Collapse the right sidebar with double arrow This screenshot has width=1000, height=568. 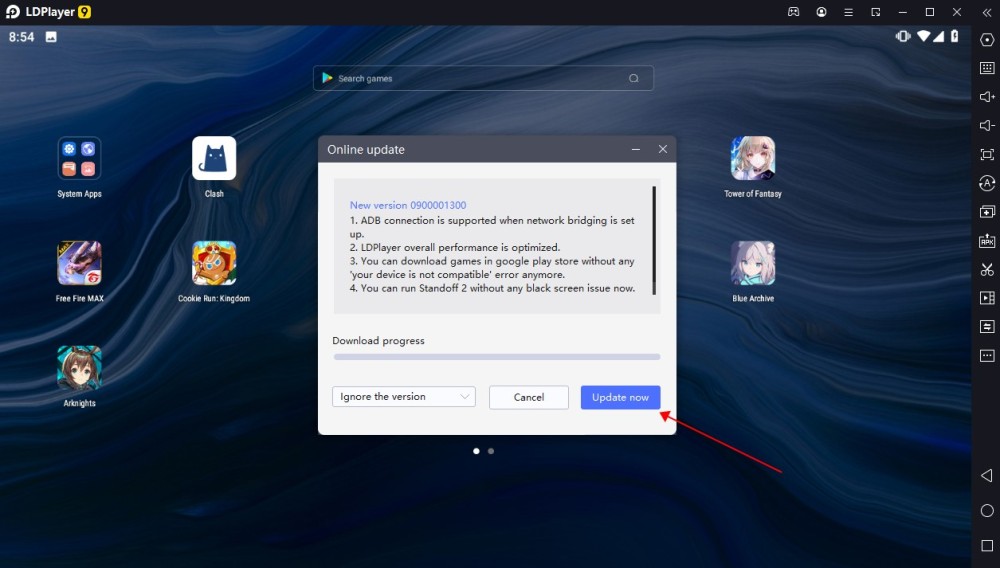pos(987,12)
